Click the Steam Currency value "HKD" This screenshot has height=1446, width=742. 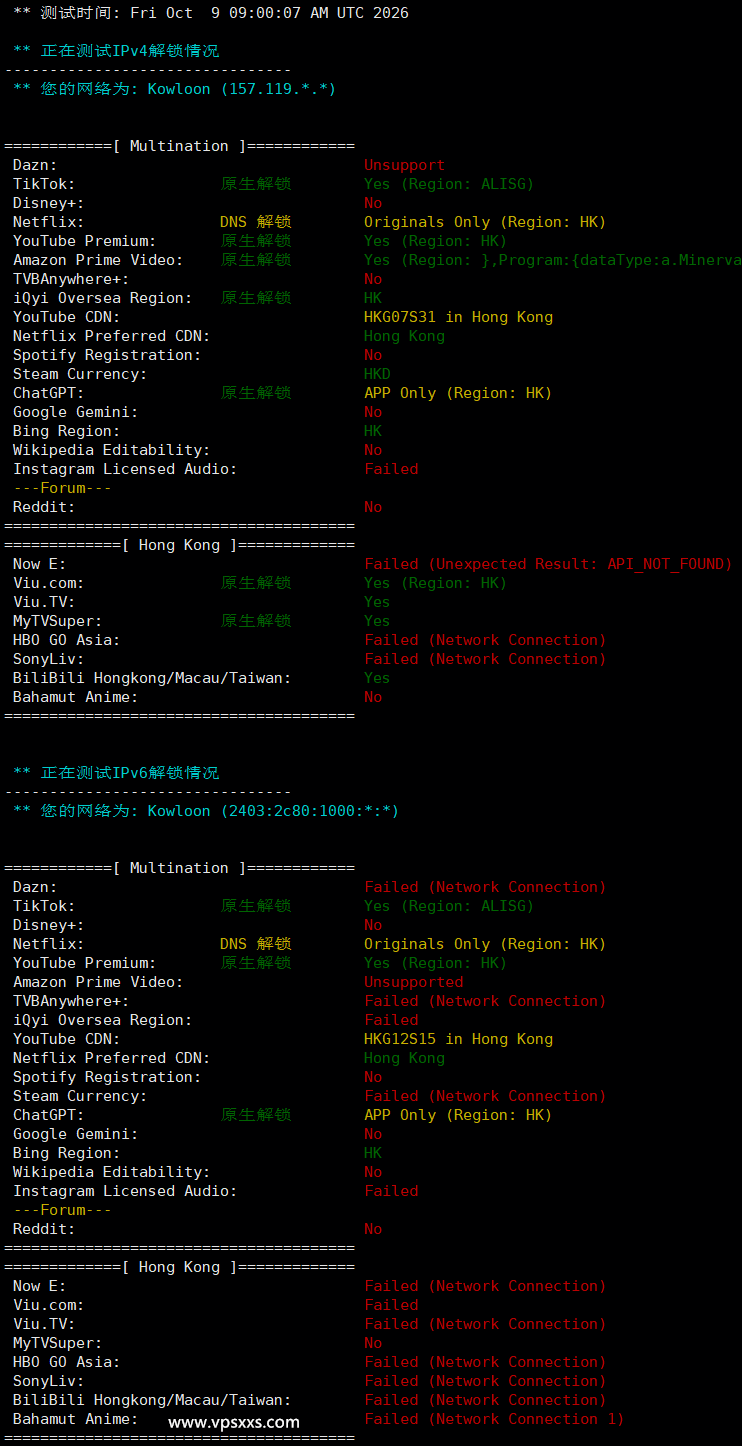tap(377, 374)
